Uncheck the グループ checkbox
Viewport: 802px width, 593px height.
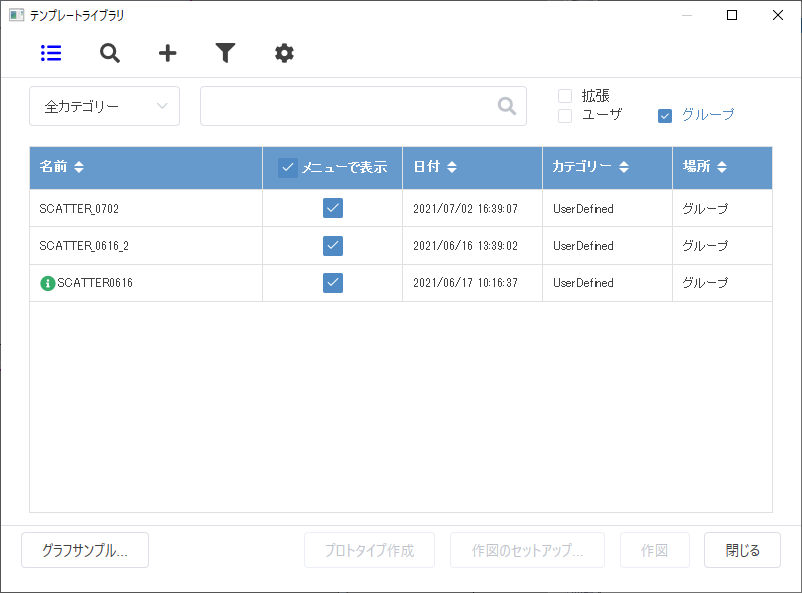664,116
